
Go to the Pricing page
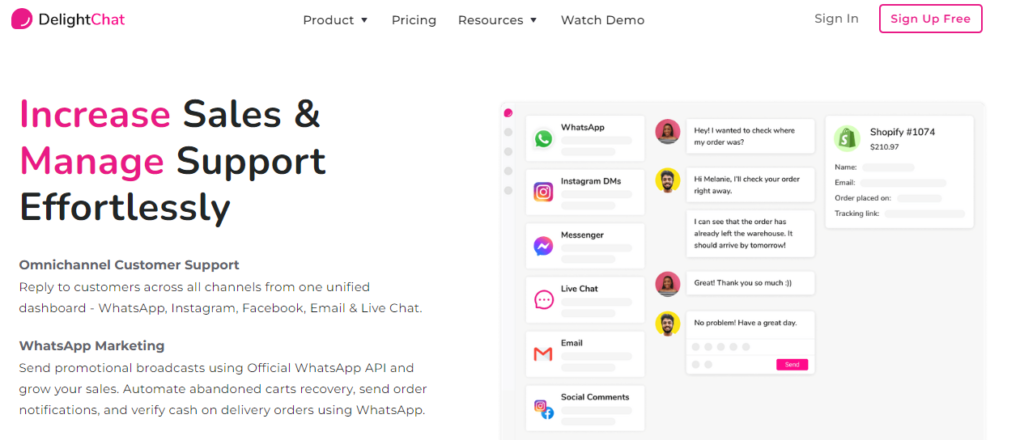(x=414, y=20)
